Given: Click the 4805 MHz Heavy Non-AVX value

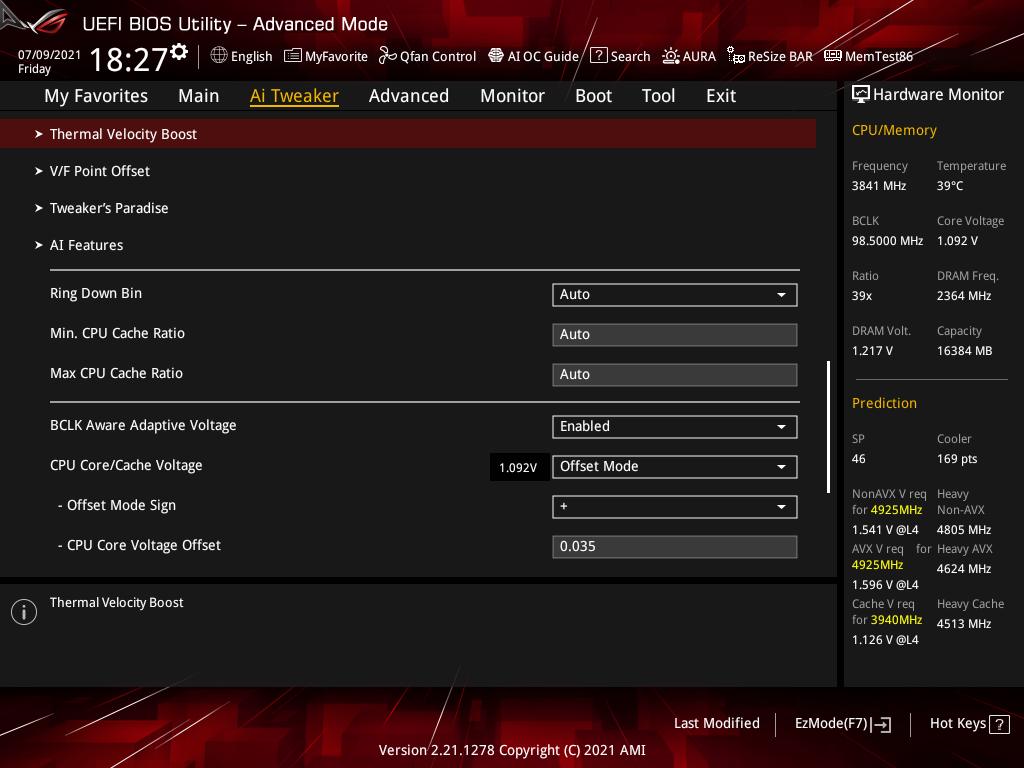Looking at the screenshot, I should point(964,530).
